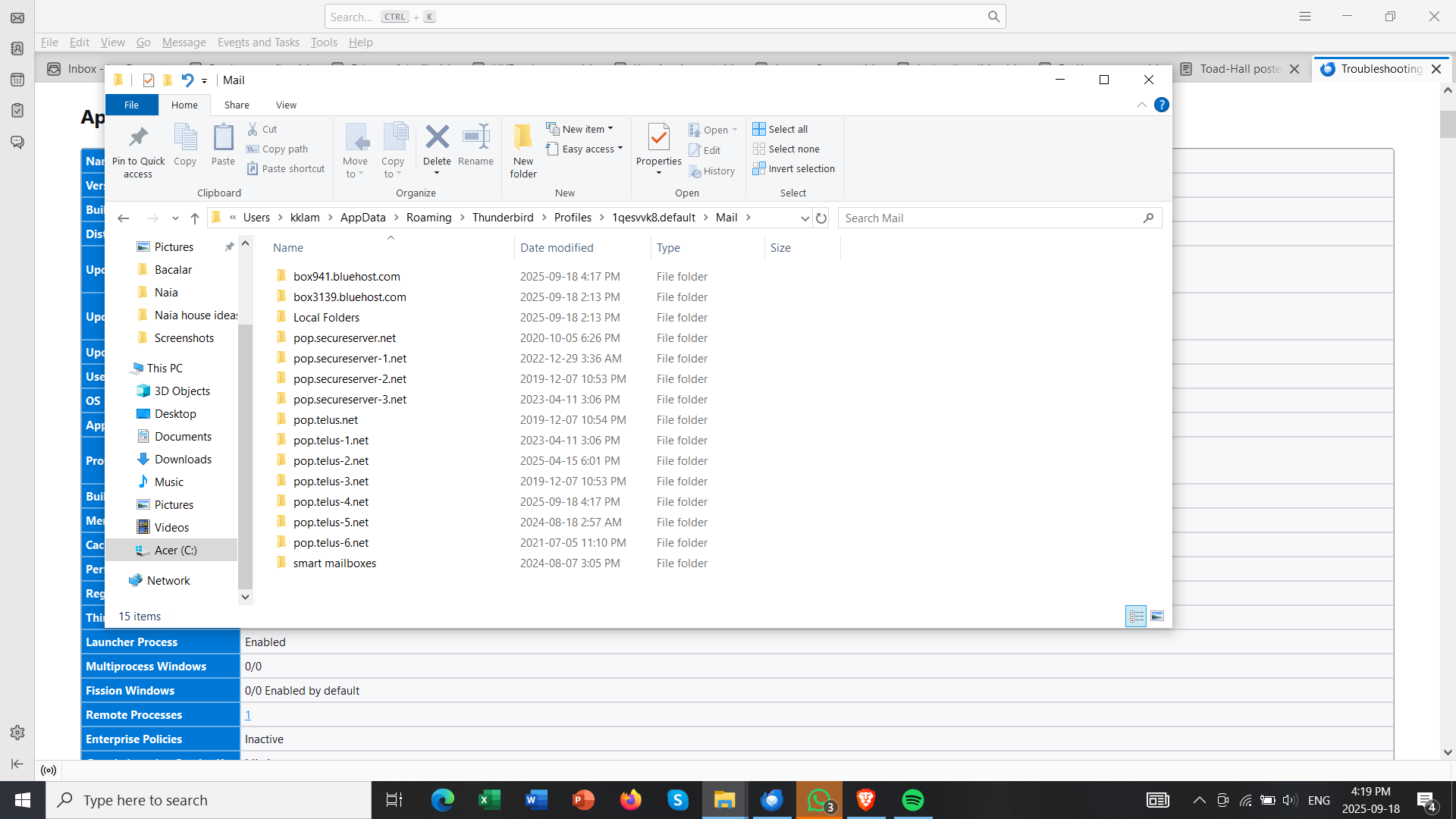Click the red Delete X icon
The height and width of the screenshot is (819, 1456).
437,137
